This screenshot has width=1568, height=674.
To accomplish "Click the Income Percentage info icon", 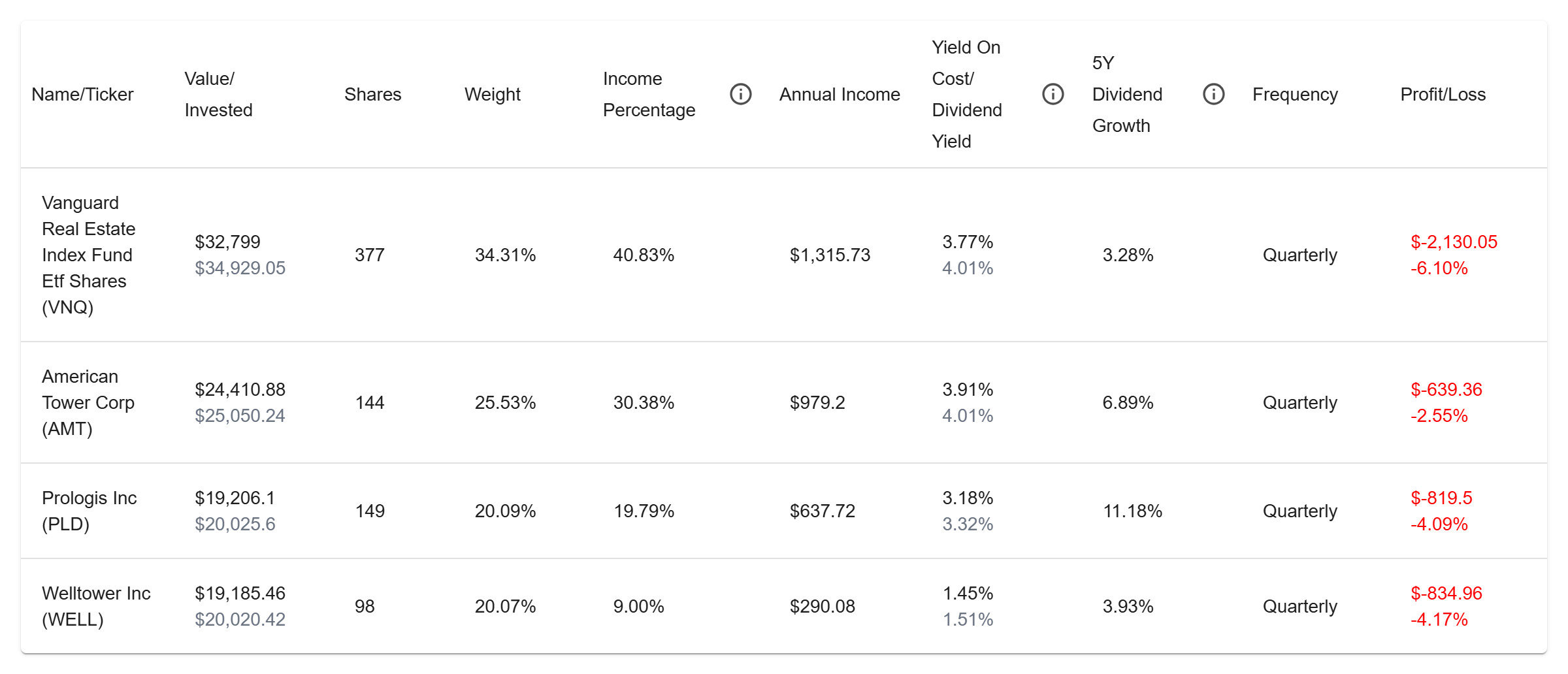I will pos(740,94).
